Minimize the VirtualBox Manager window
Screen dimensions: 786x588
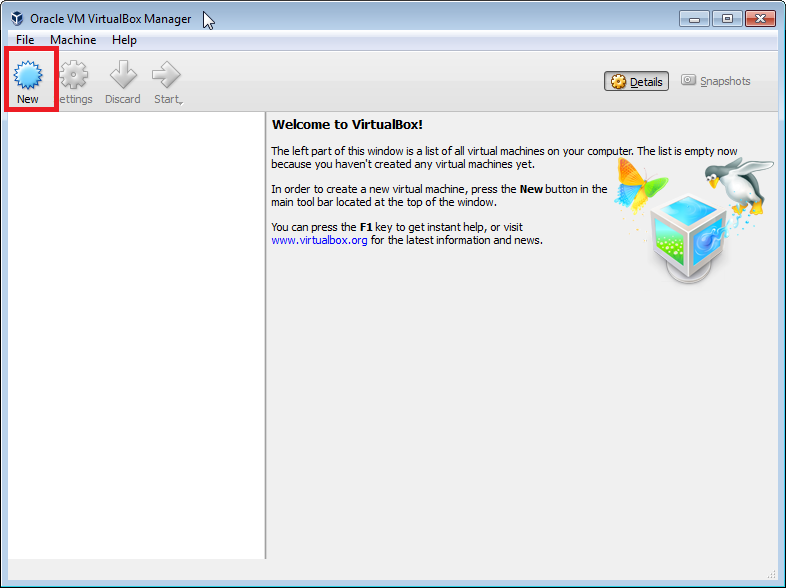693,18
